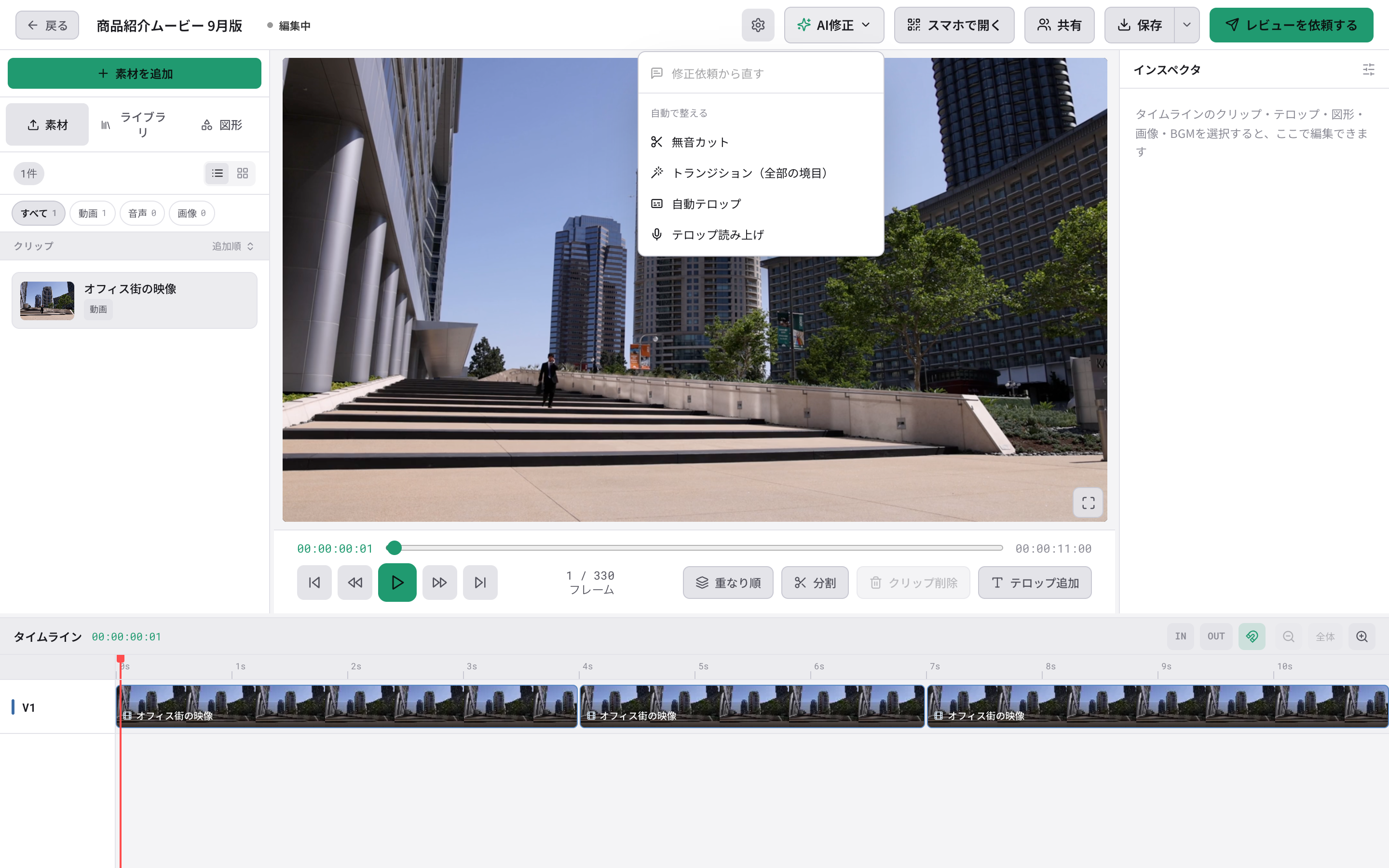
Task: Filter materials by 音声
Action: click(x=142, y=214)
